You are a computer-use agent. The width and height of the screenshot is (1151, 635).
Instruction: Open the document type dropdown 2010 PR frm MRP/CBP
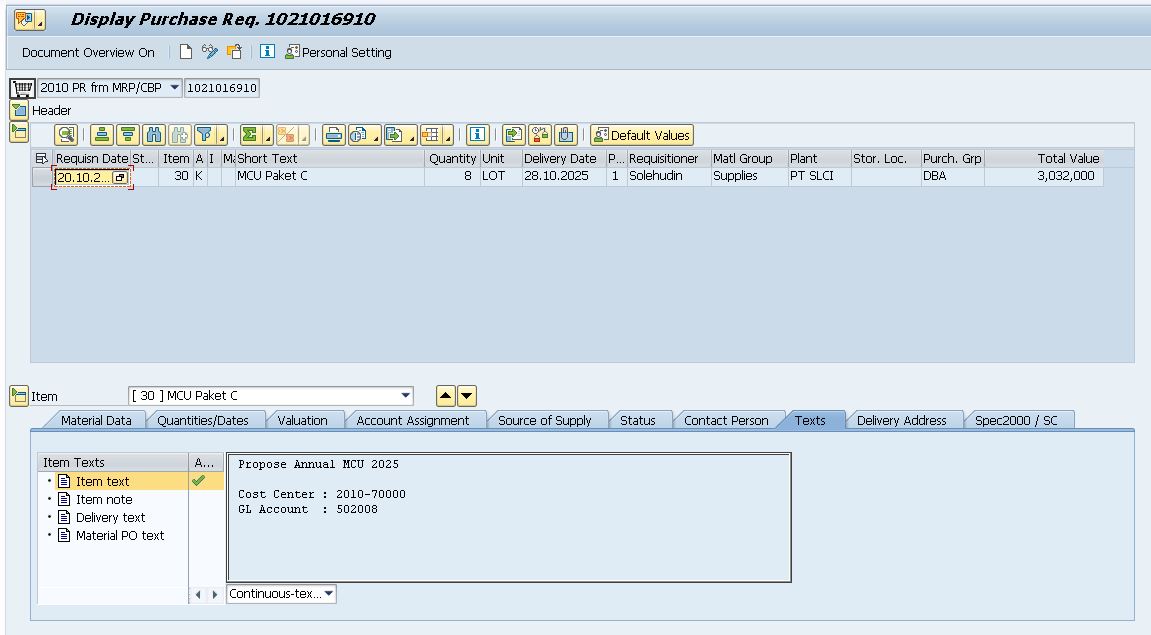[x=175, y=88]
